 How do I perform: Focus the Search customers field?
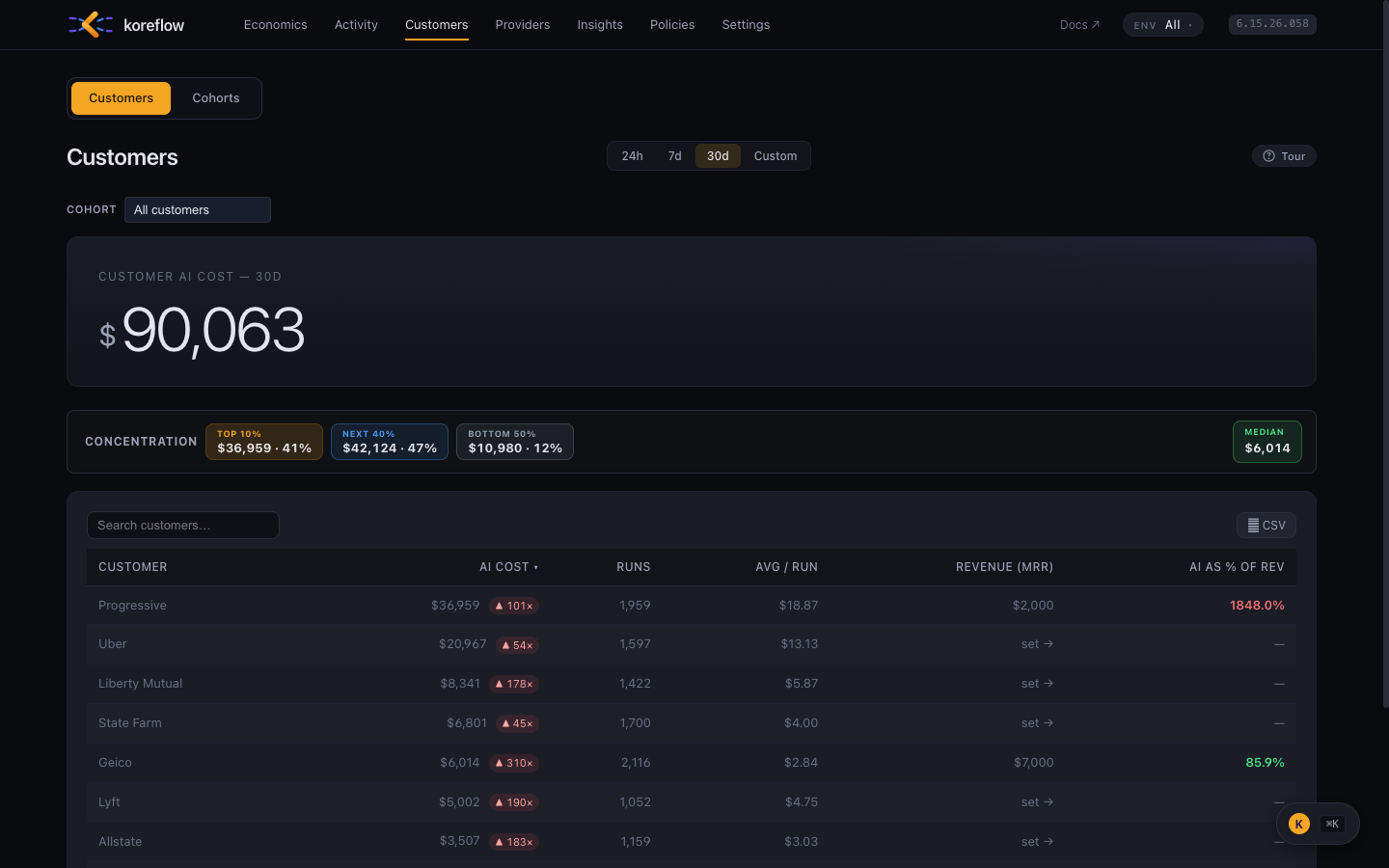click(183, 526)
